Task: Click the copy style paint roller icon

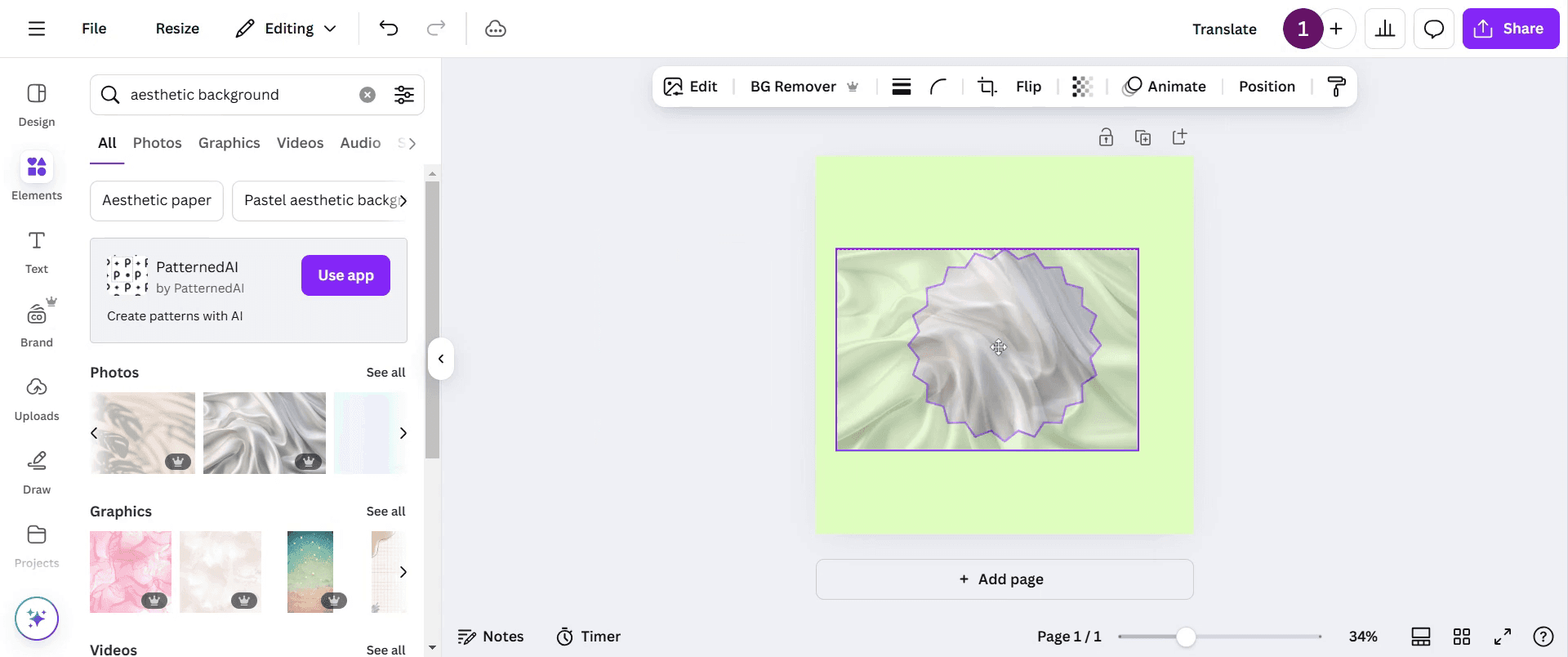Action: (1336, 87)
